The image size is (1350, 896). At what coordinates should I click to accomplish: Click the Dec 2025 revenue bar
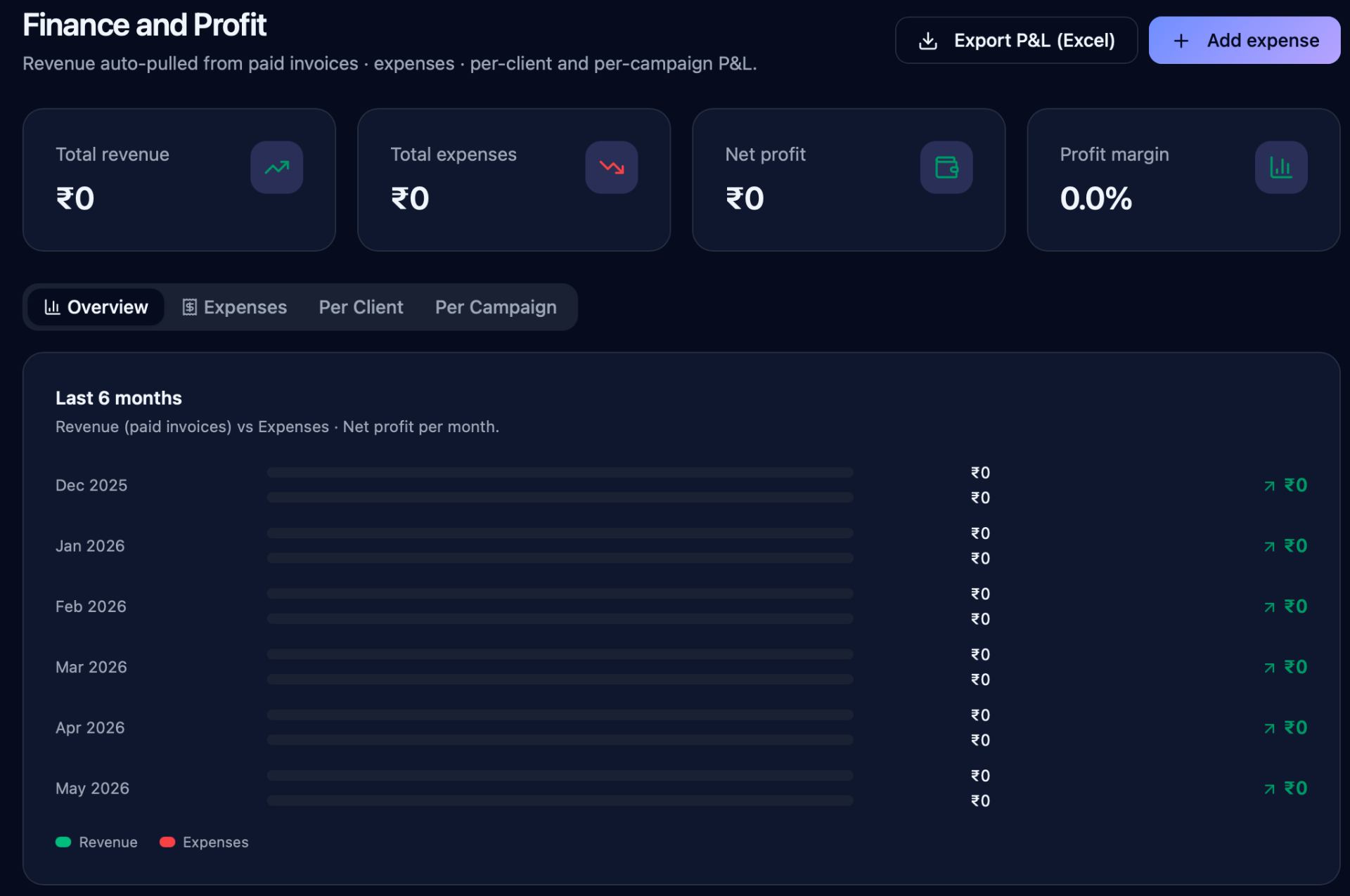560,472
